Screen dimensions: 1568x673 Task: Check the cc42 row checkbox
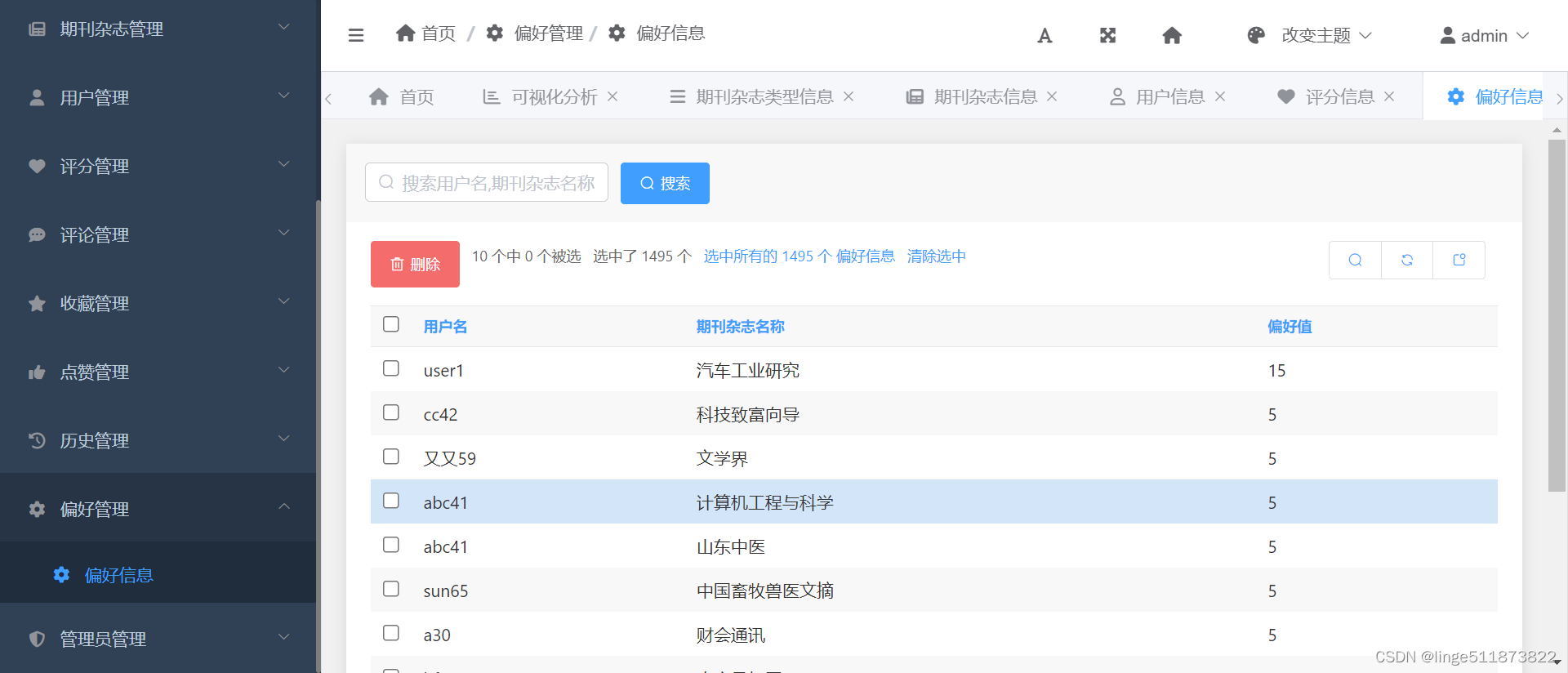(x=391, y=412)
